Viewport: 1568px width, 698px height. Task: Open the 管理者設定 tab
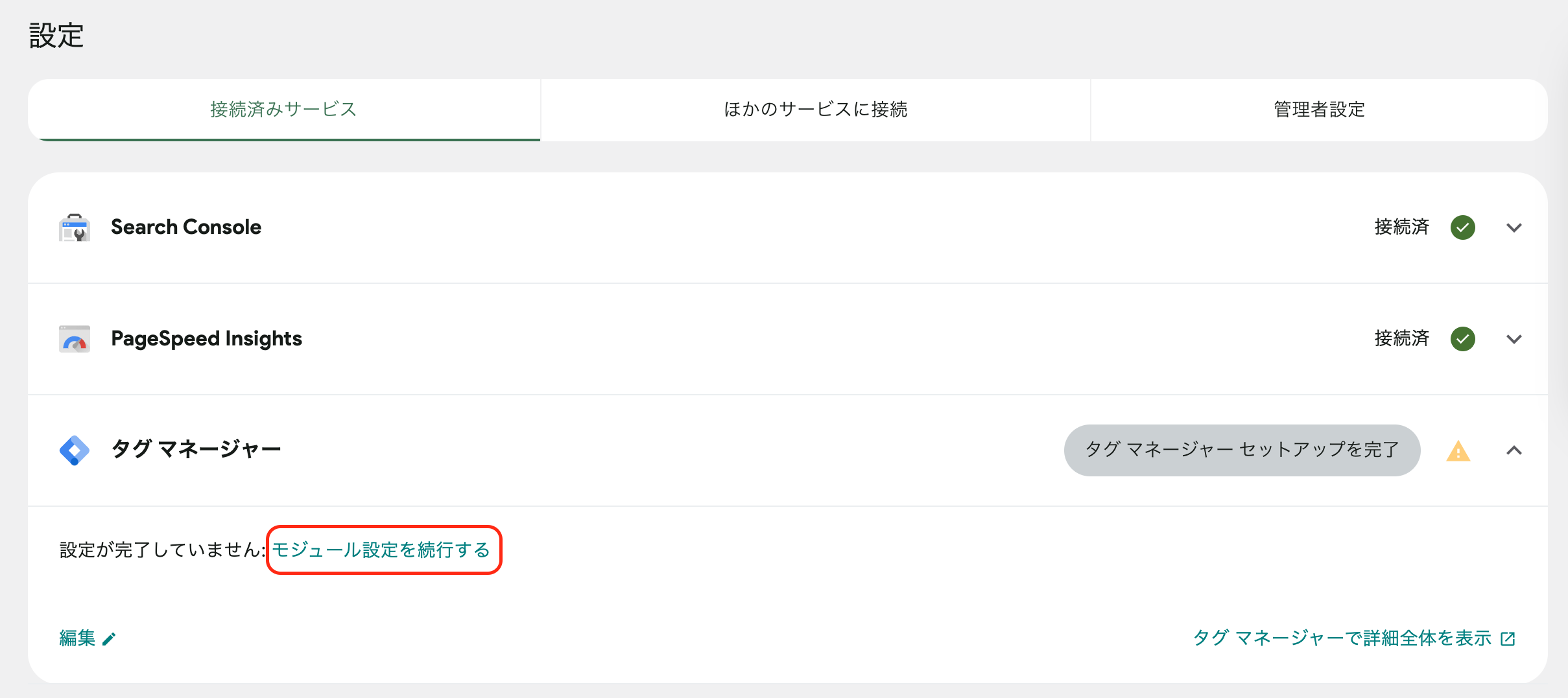1319,110
